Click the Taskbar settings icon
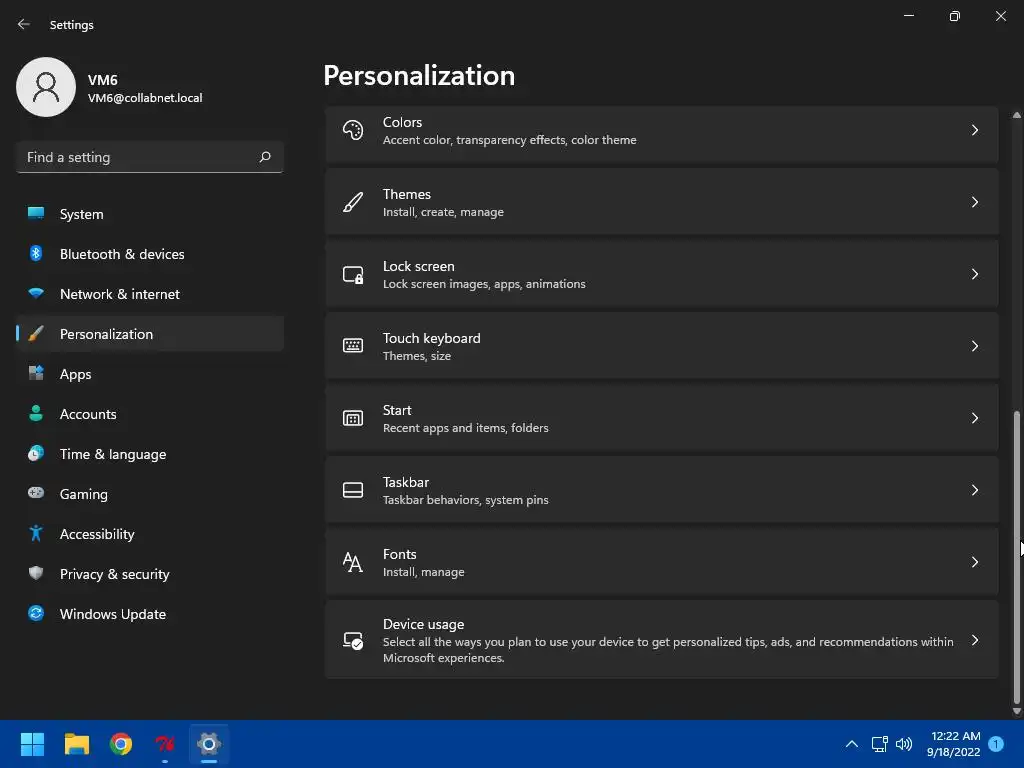Image resolution: width=1024 pixels, height=768 pixels. (353, 490)
